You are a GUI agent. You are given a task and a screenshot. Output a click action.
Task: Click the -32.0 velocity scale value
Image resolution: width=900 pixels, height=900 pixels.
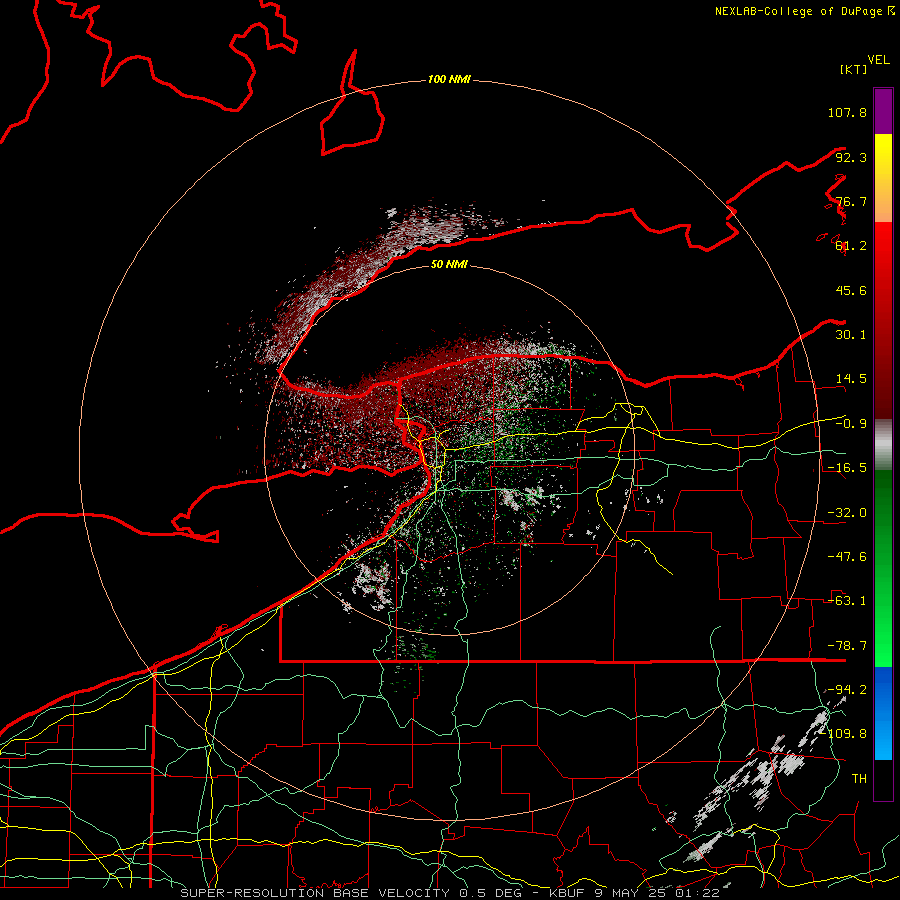[x=847, y=513]
